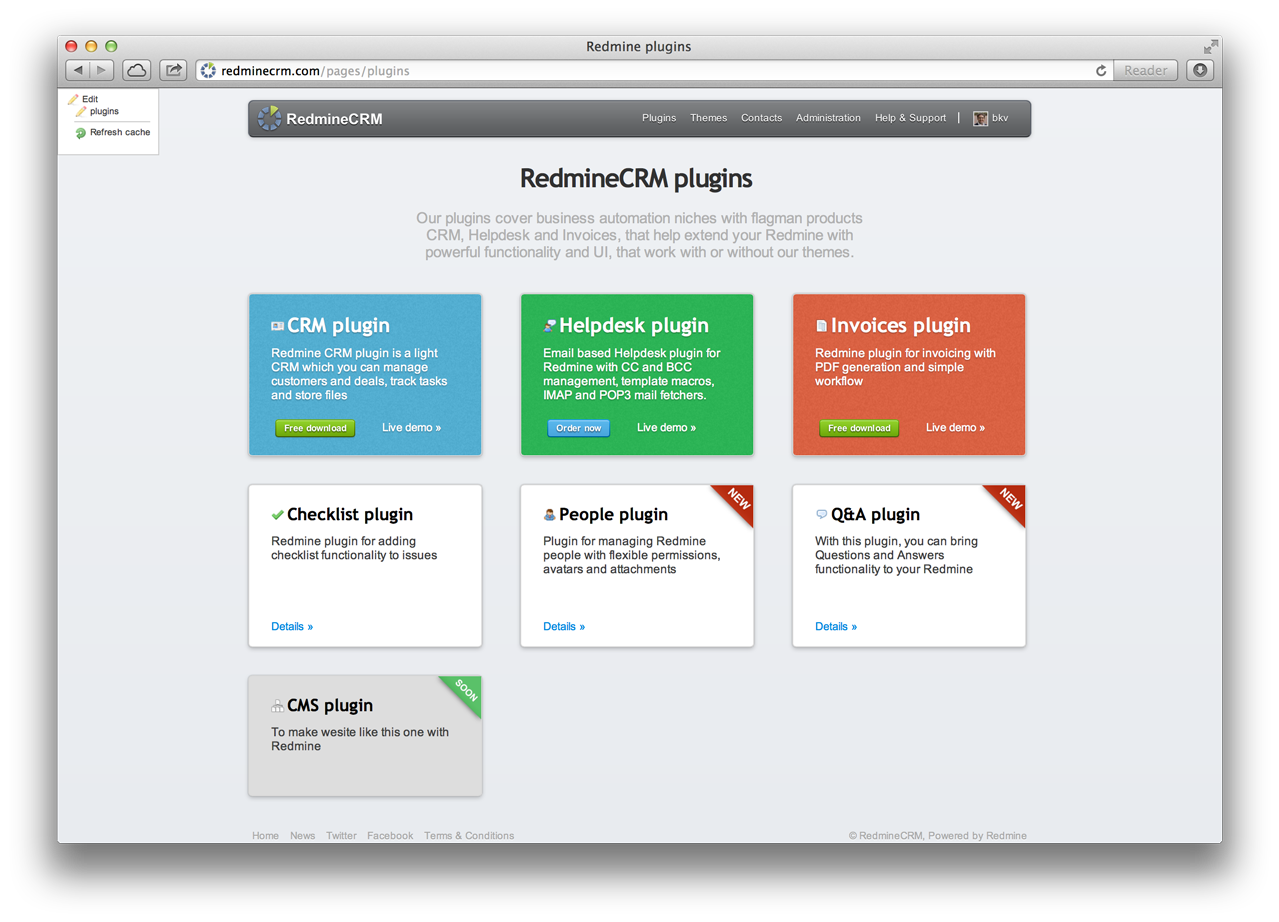Click the News footer link
The width and height of the screenshot is (1279, 922).
click(302, 836)
